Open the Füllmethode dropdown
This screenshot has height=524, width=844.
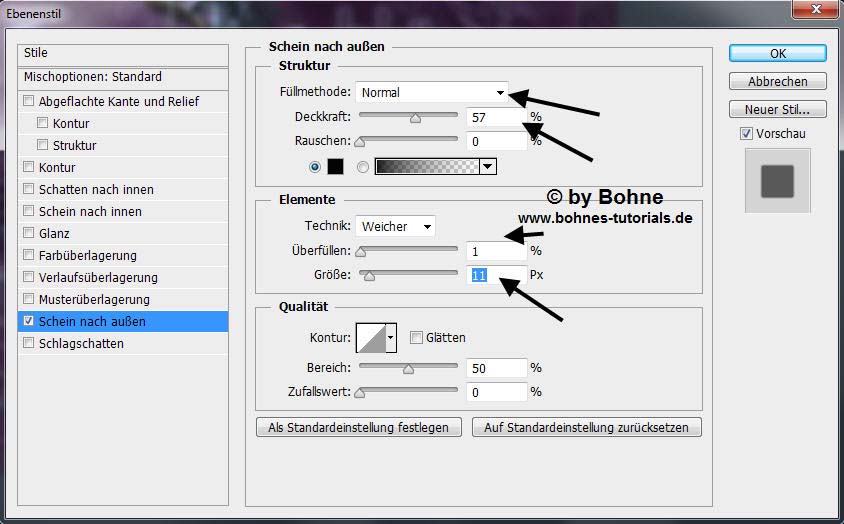coord(432,93)
